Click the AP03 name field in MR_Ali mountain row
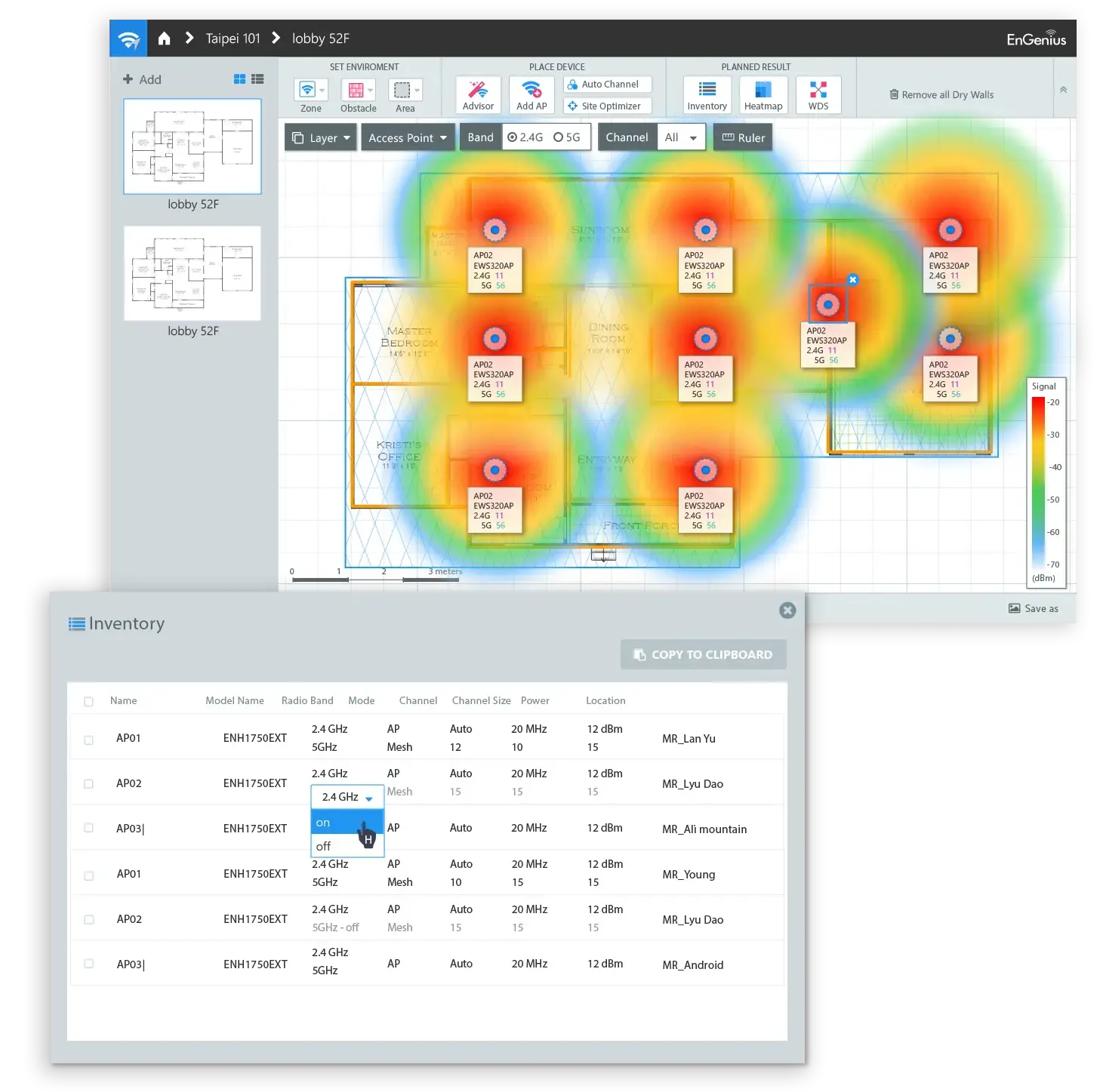 coord(131,829)
